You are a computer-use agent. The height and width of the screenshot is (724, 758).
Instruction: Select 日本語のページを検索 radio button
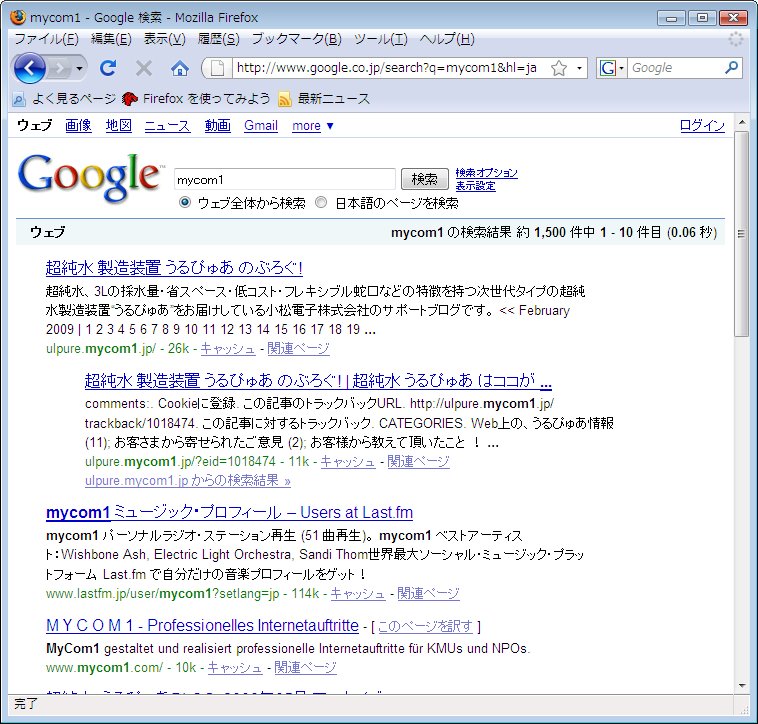point(321,203)
